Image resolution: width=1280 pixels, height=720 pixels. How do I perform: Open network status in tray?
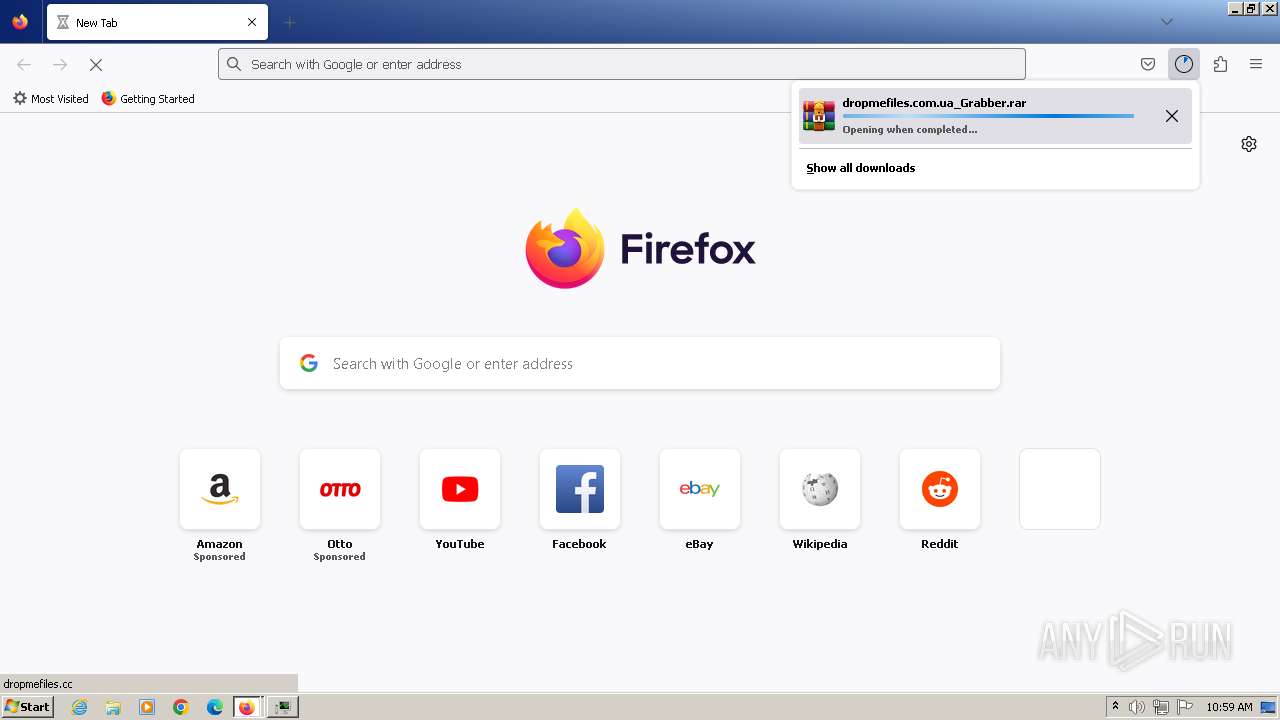pyautogui.click(x=1161, y=707)
